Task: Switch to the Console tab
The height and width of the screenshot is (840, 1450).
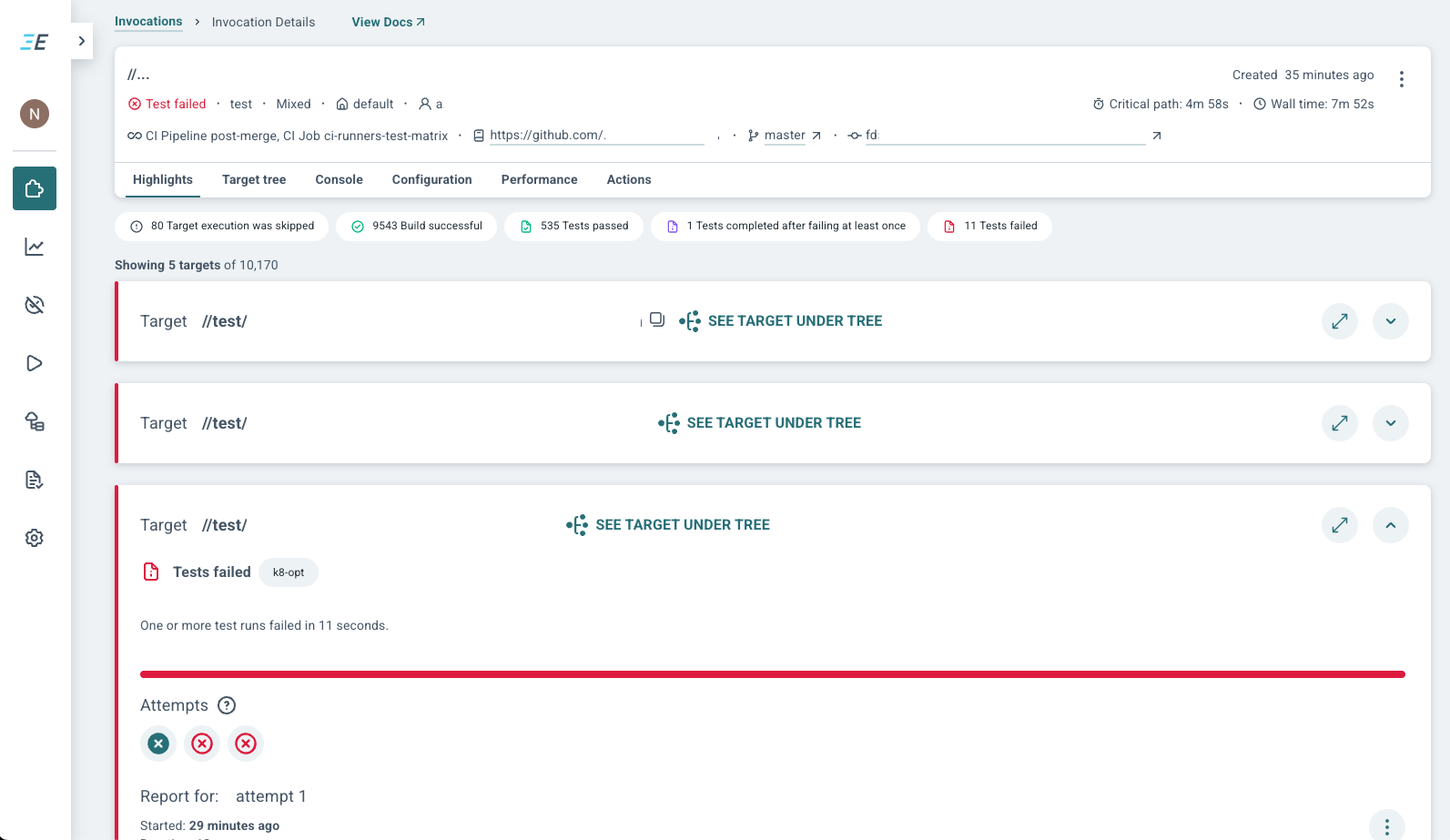Action: click(x=340, y=179)
